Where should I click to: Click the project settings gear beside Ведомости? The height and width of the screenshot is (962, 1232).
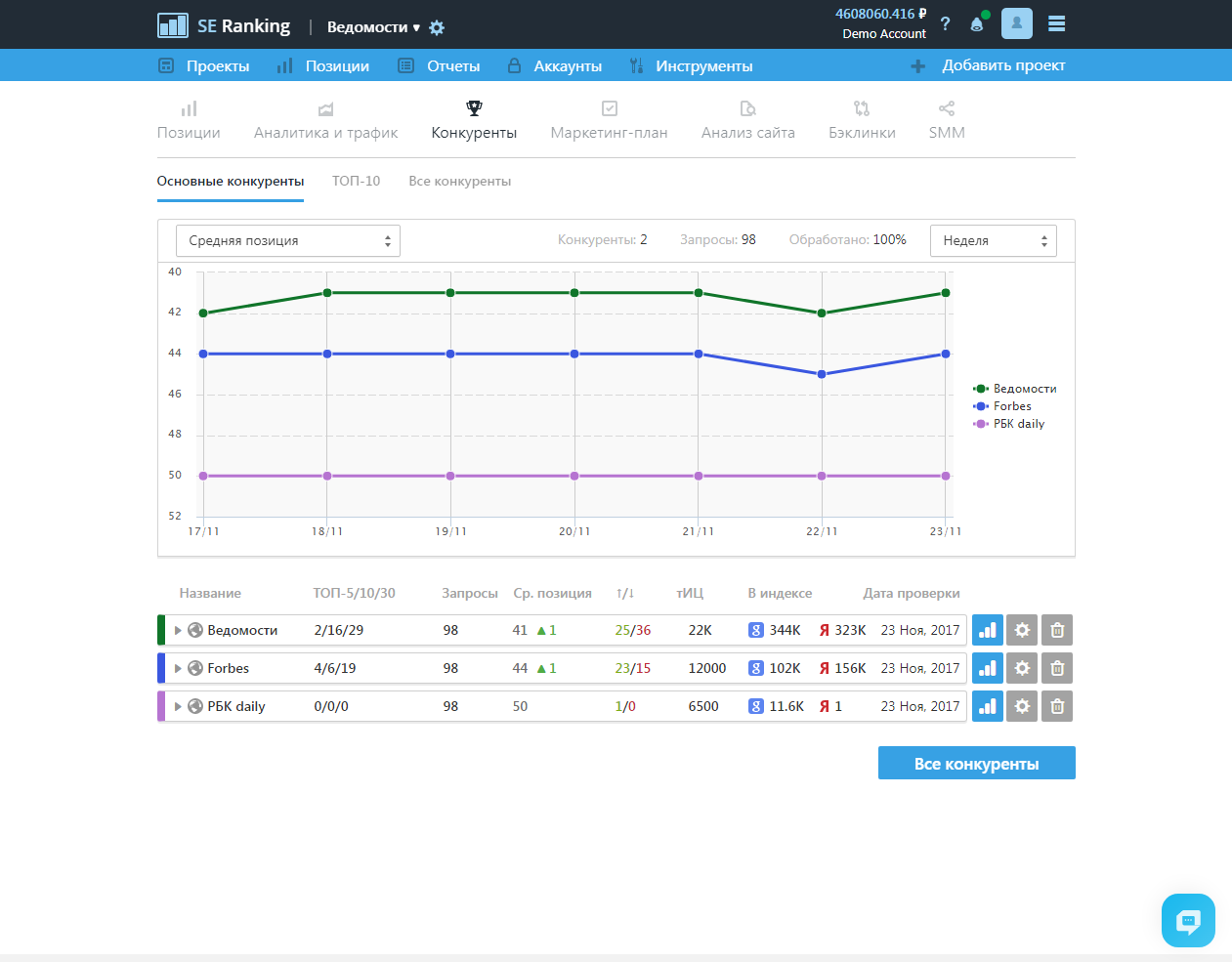[437, 27]
